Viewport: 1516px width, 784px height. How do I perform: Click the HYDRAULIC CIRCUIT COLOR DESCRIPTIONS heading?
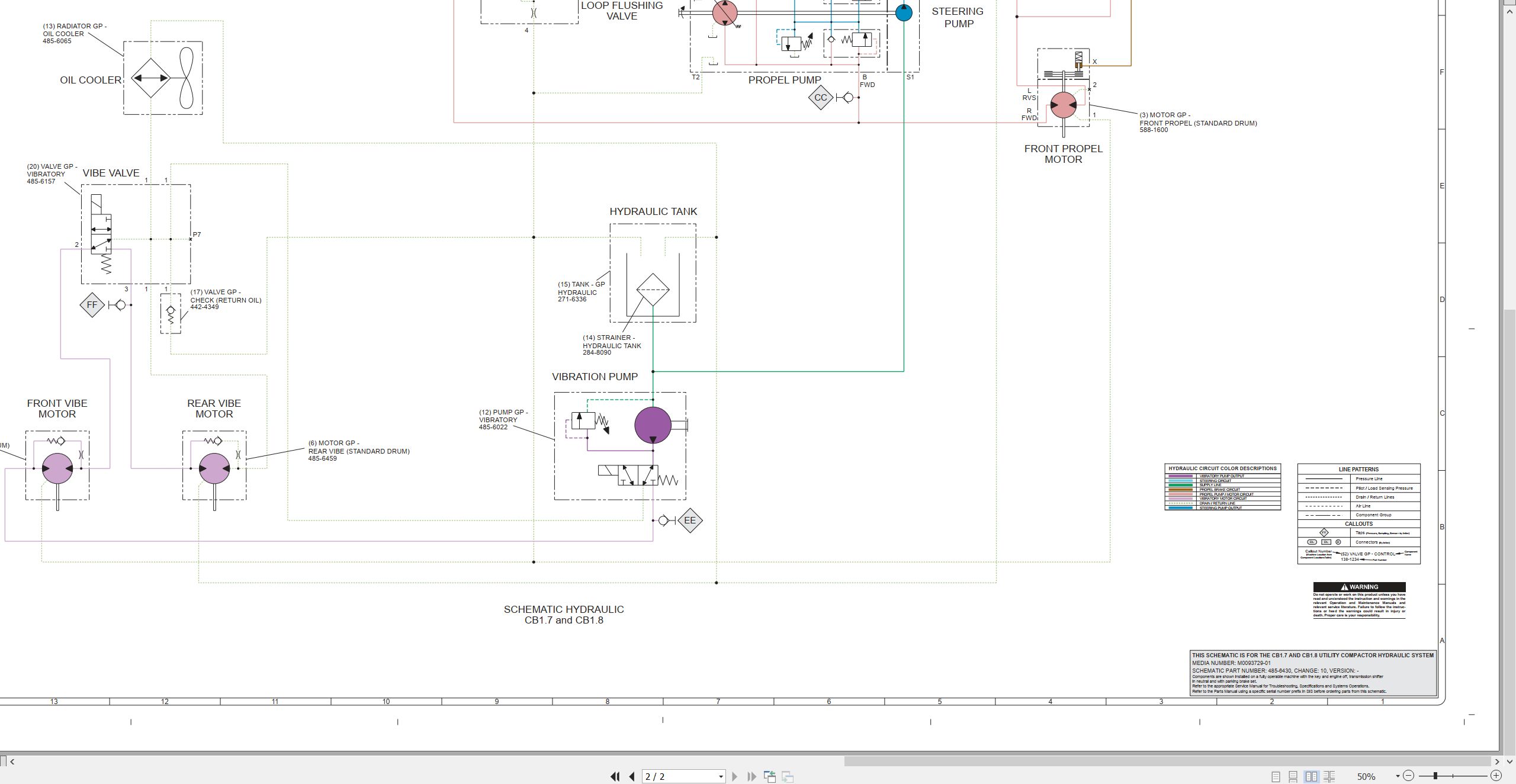(x=1222, y=468)
